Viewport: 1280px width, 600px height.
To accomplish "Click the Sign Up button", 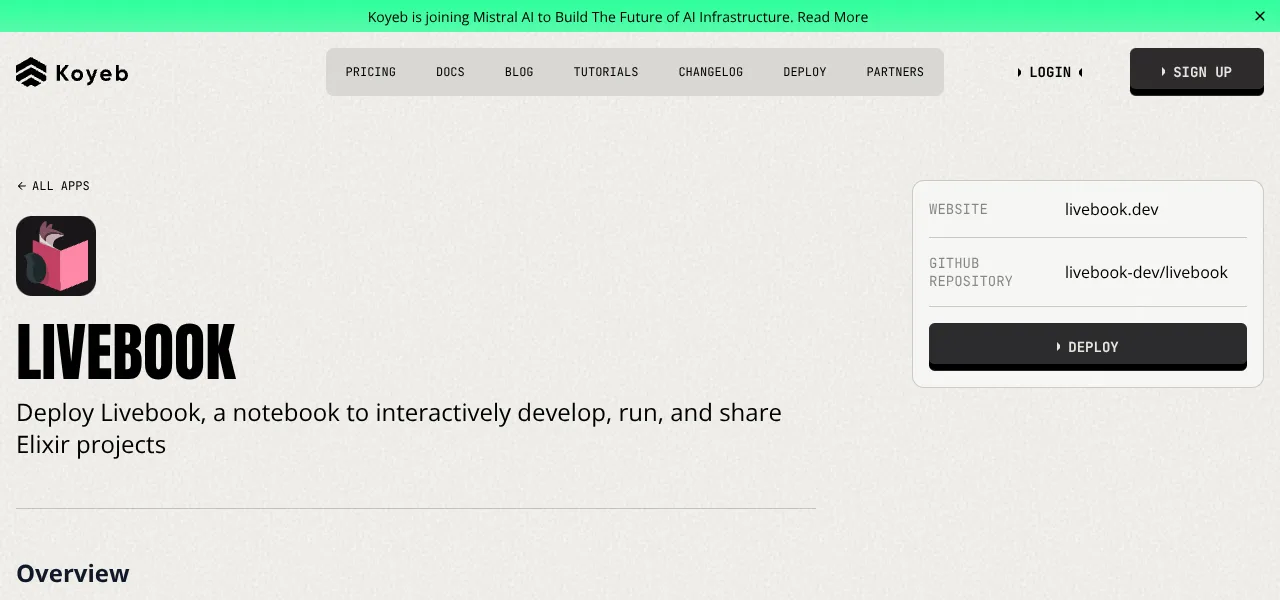I will pyautogui.click(x=1197, y=71).
